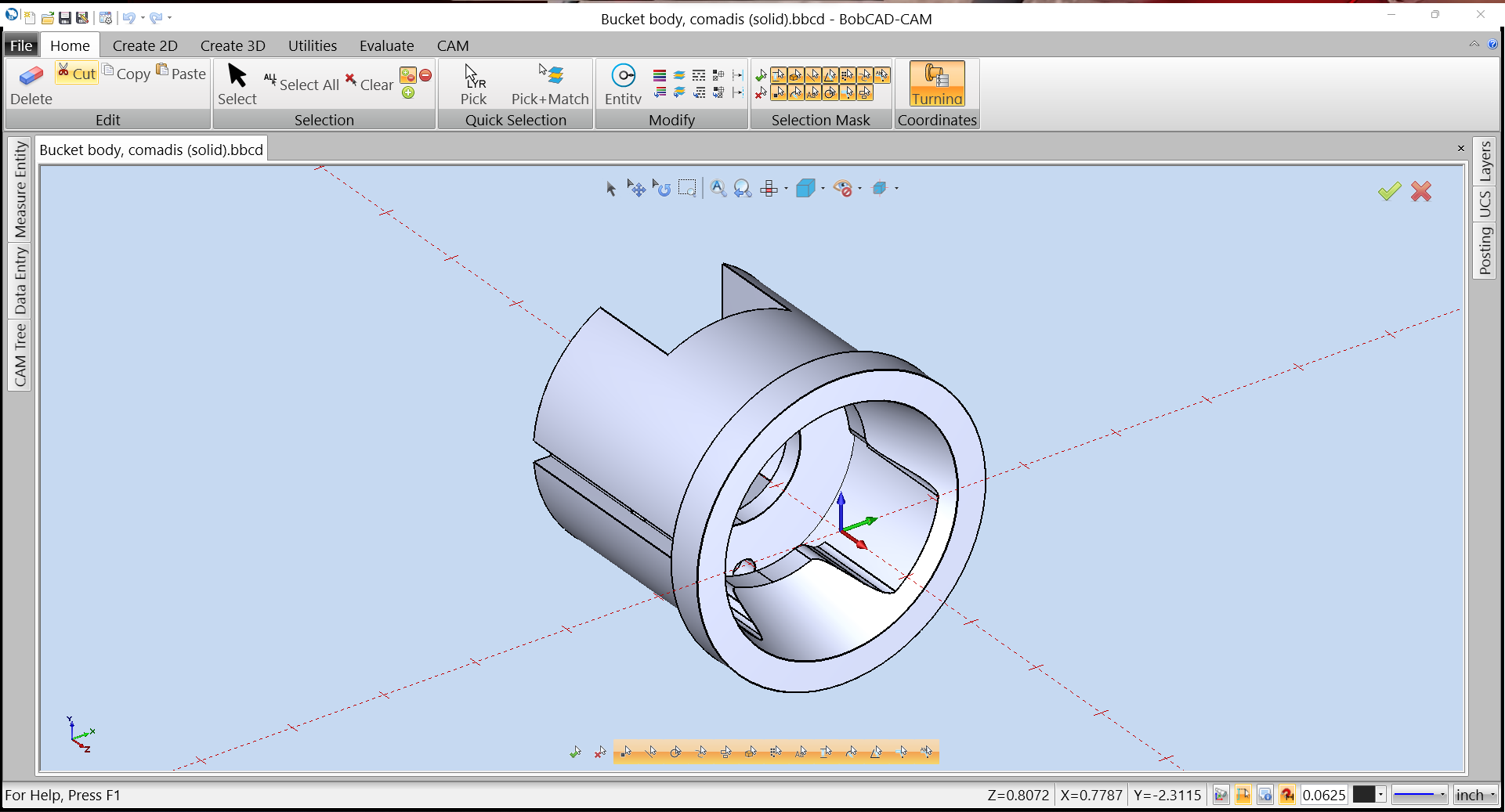Click the Delete eraser icon
1505x812 pixels.
tap(31, 77)
